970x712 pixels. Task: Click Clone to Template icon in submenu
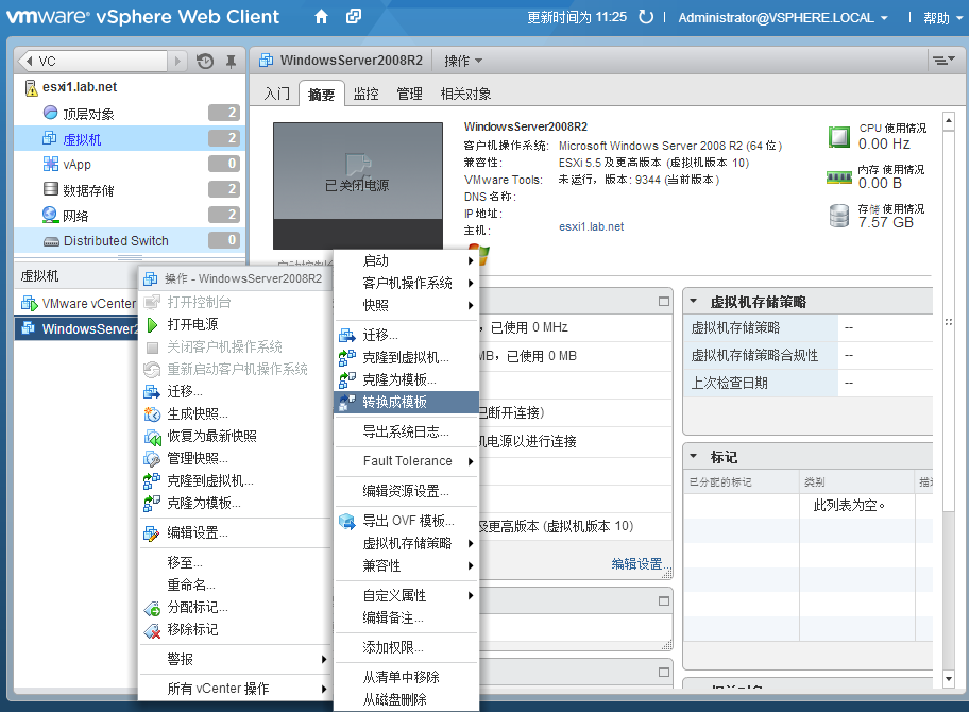coord(347,380)
